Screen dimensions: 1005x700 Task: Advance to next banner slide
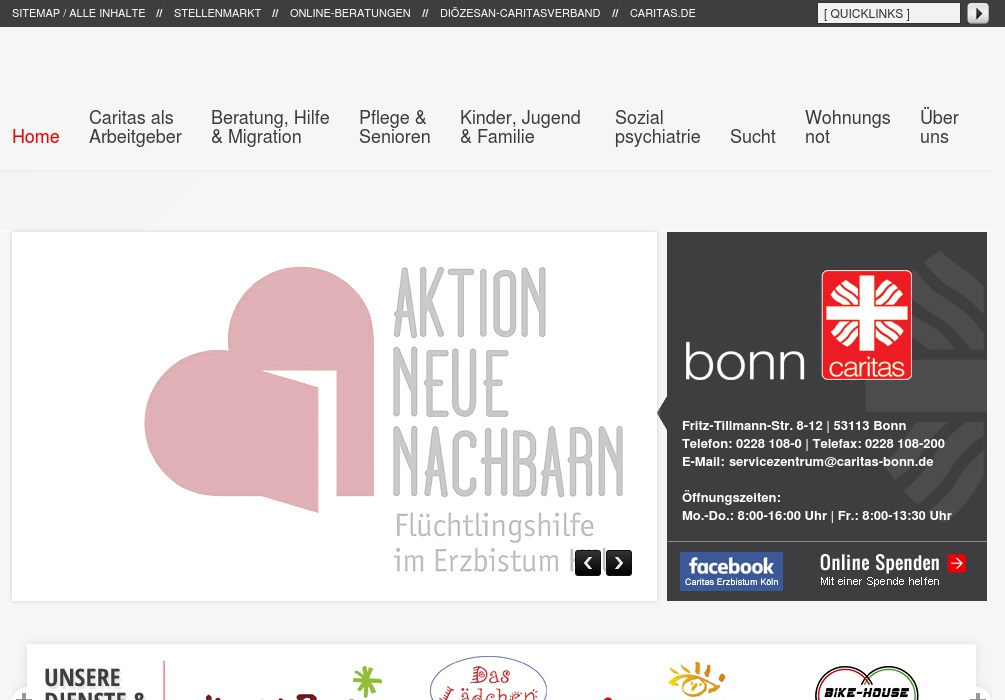[x=619, y=563]
